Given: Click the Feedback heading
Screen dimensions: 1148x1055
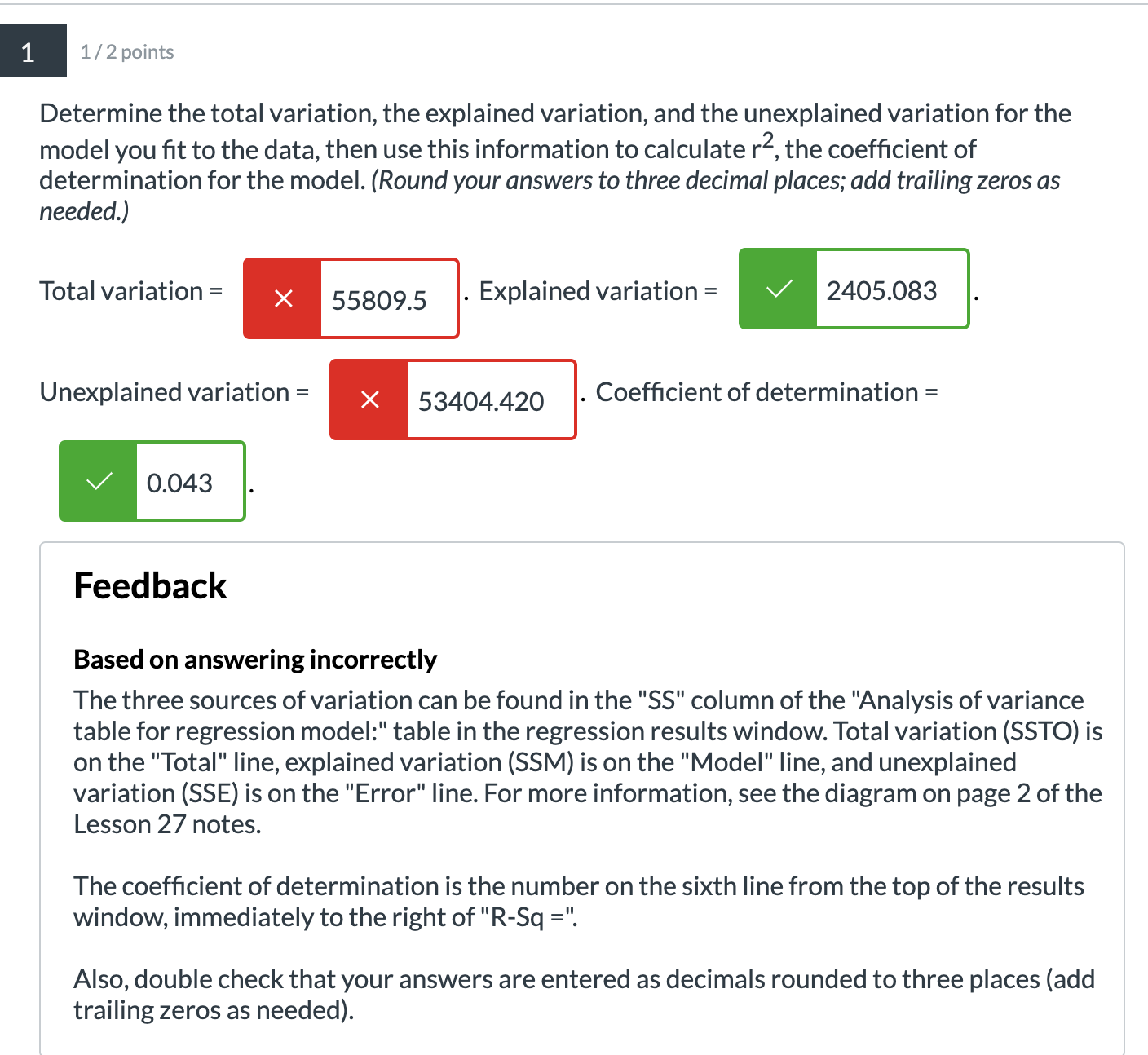Looking at the screenshot, I should [x=150, y=585].
